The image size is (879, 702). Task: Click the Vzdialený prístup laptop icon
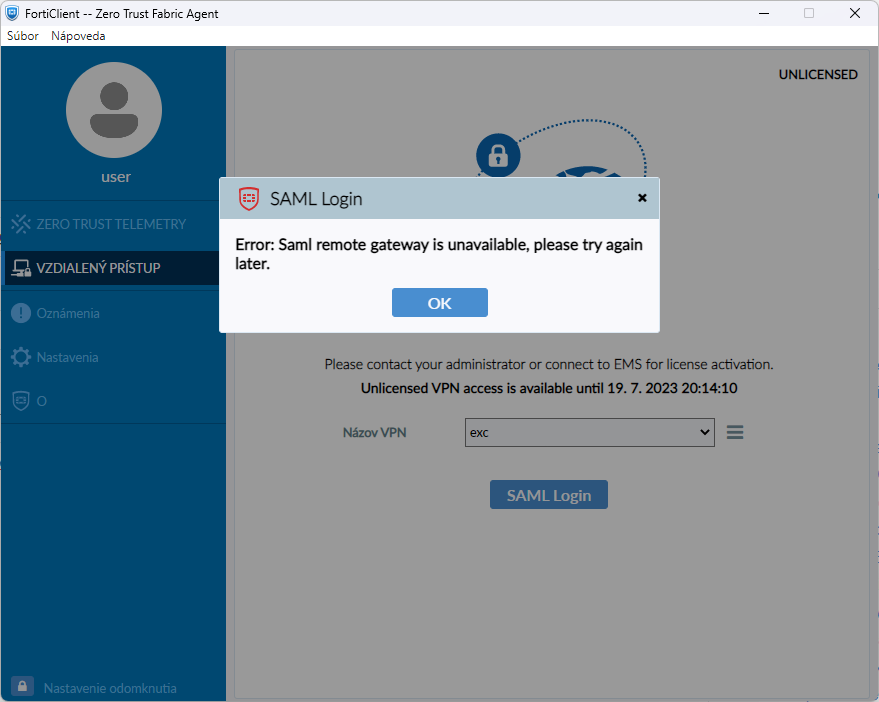click(x=21, y=268)
